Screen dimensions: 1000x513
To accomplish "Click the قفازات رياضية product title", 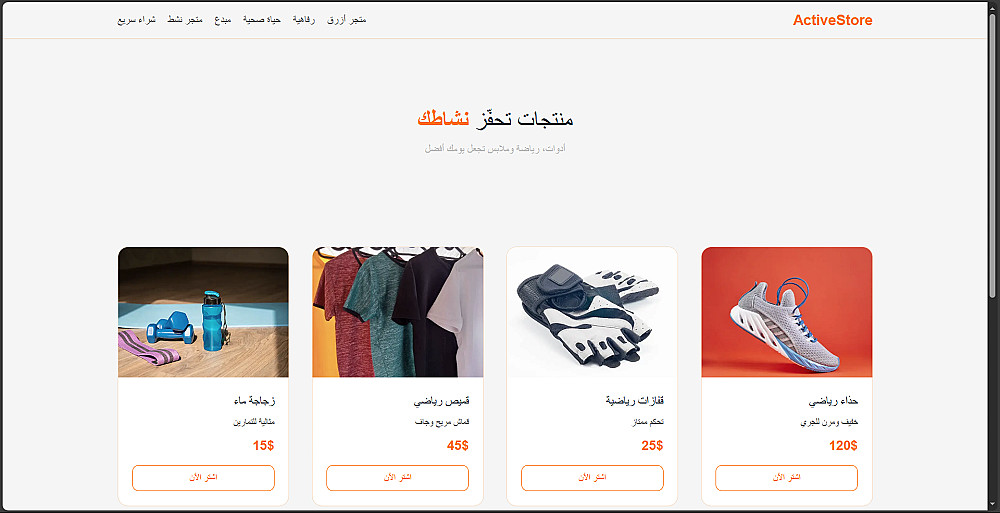I will (x=635, y=401).
